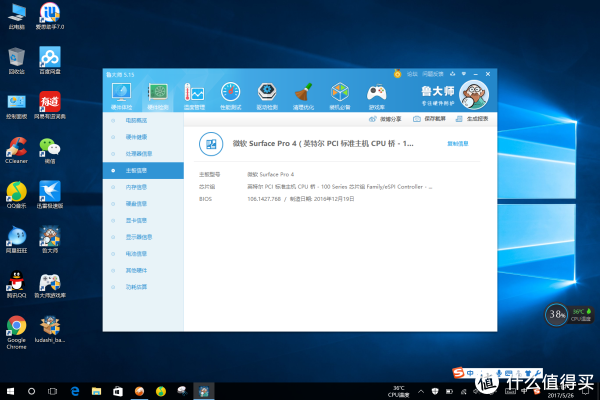
Task: Open ludashi_ba... installer package icon
Action: (x=50, y=329)
